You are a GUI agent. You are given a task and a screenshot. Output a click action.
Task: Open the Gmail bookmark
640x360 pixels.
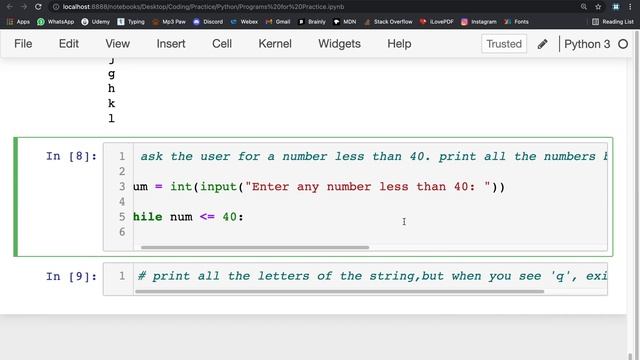[x=278, y=22]
